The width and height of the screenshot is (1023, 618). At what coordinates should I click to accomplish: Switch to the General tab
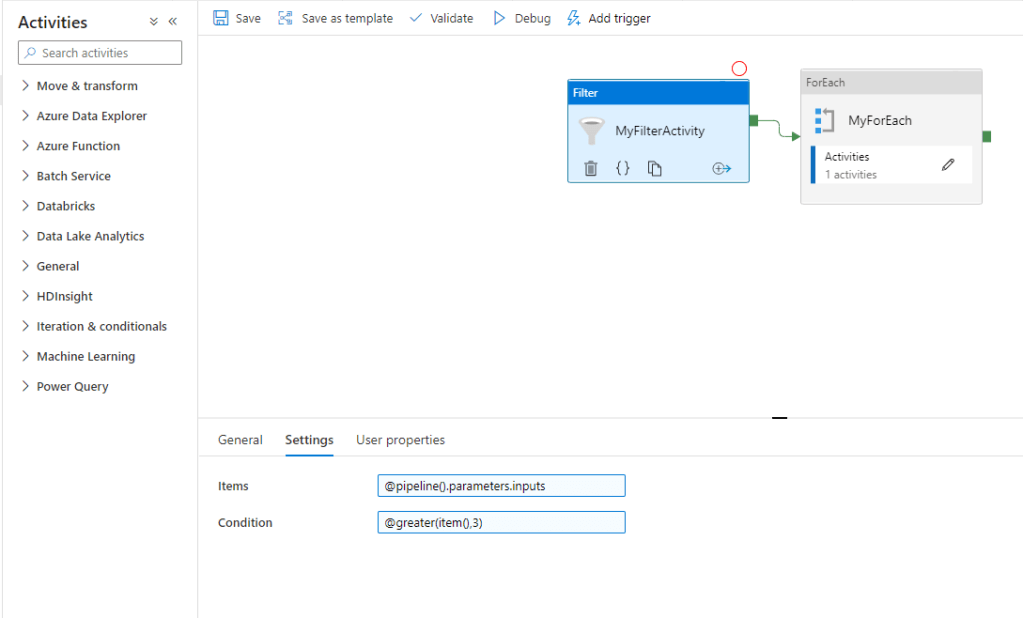coord(240,440)
